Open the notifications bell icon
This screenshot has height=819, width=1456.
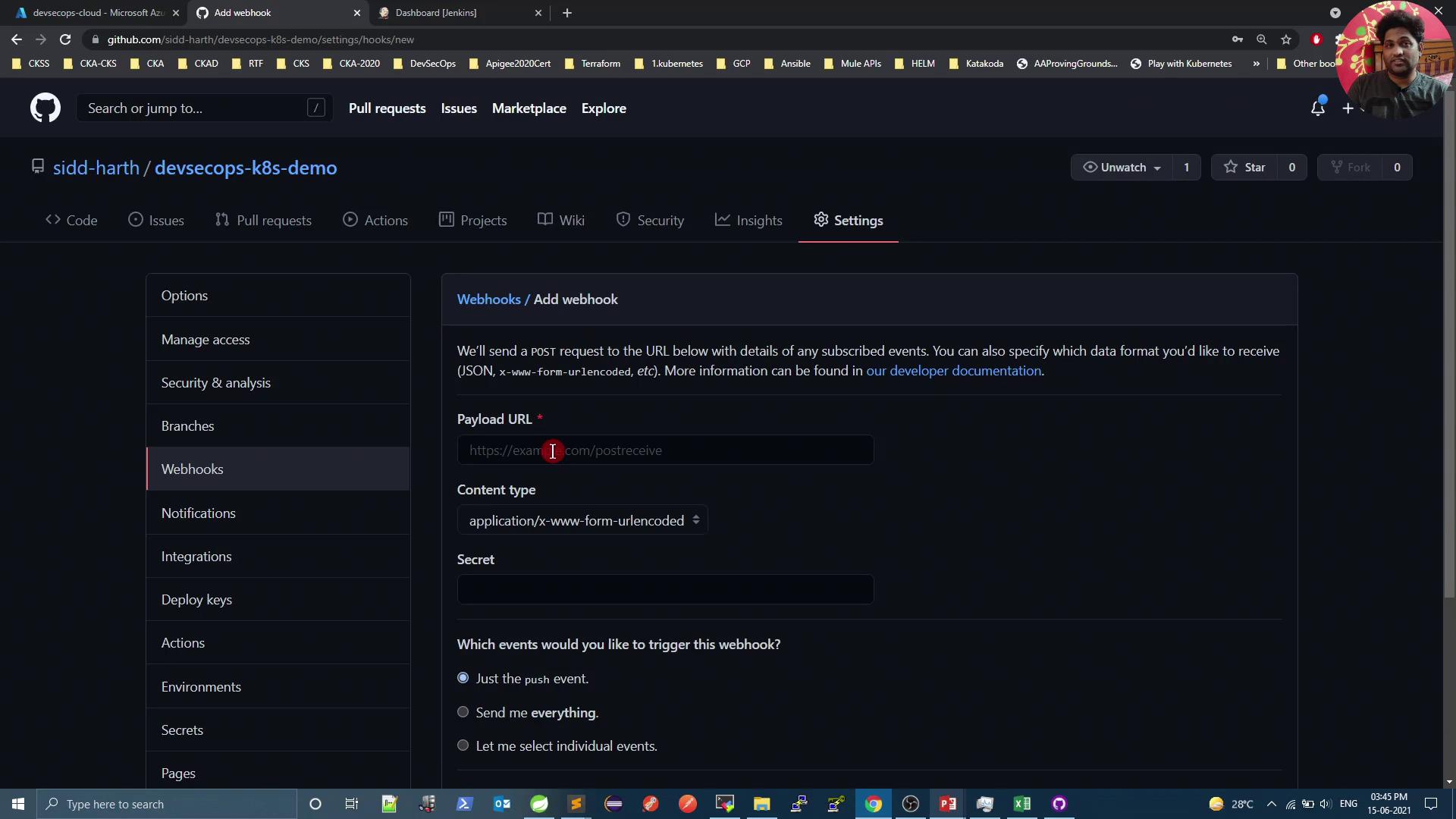coord(1317,108)
